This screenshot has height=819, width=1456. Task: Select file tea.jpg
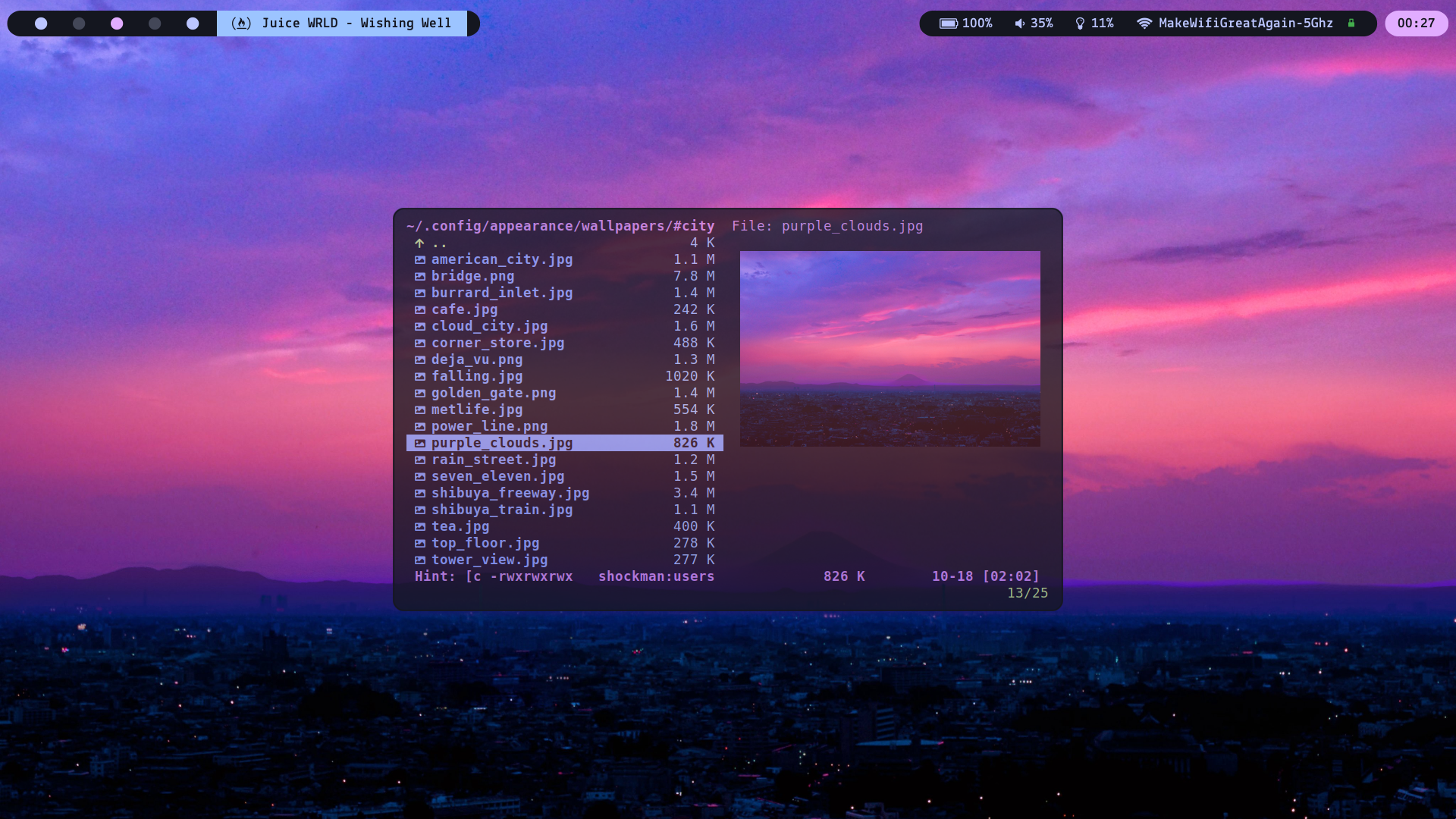(x=565, y=526)
